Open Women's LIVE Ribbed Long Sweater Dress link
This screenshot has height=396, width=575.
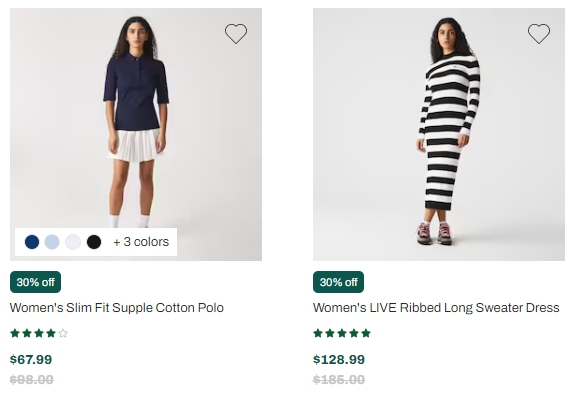[x=436, y=308]
